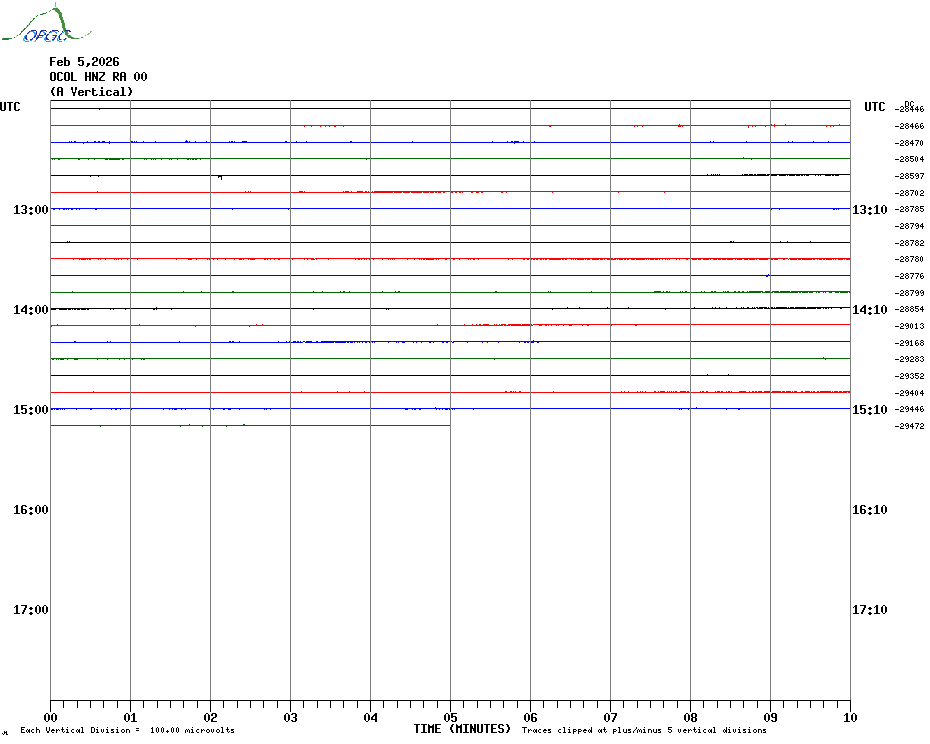The width and height of the screenshot is (930, 744).
Task: Click the (A Vertical) channel label
Action: tap(91, 92)
